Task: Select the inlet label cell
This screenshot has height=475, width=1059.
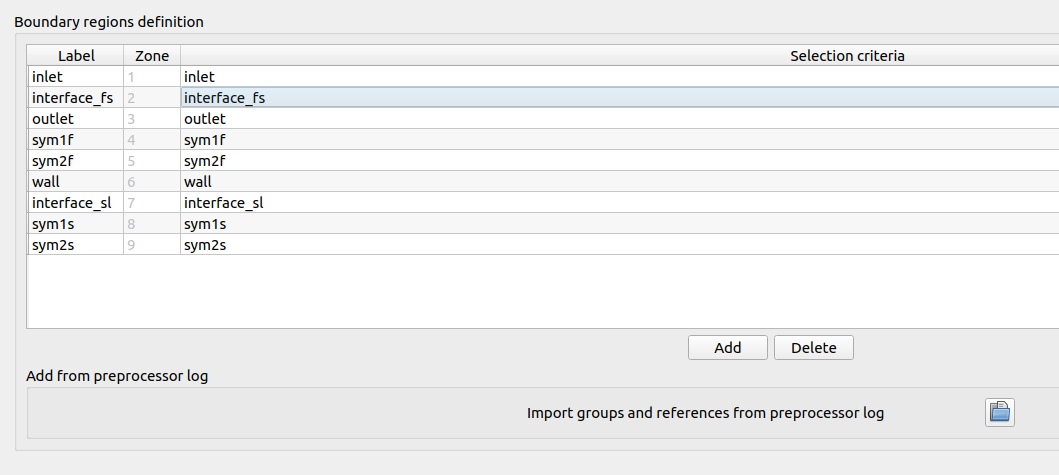Action: click(75, 77)
